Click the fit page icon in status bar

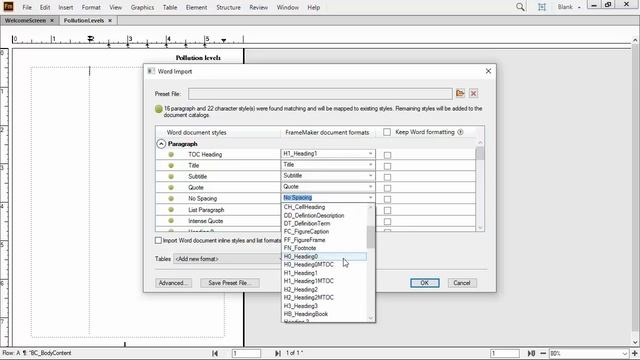click(531, 353)
